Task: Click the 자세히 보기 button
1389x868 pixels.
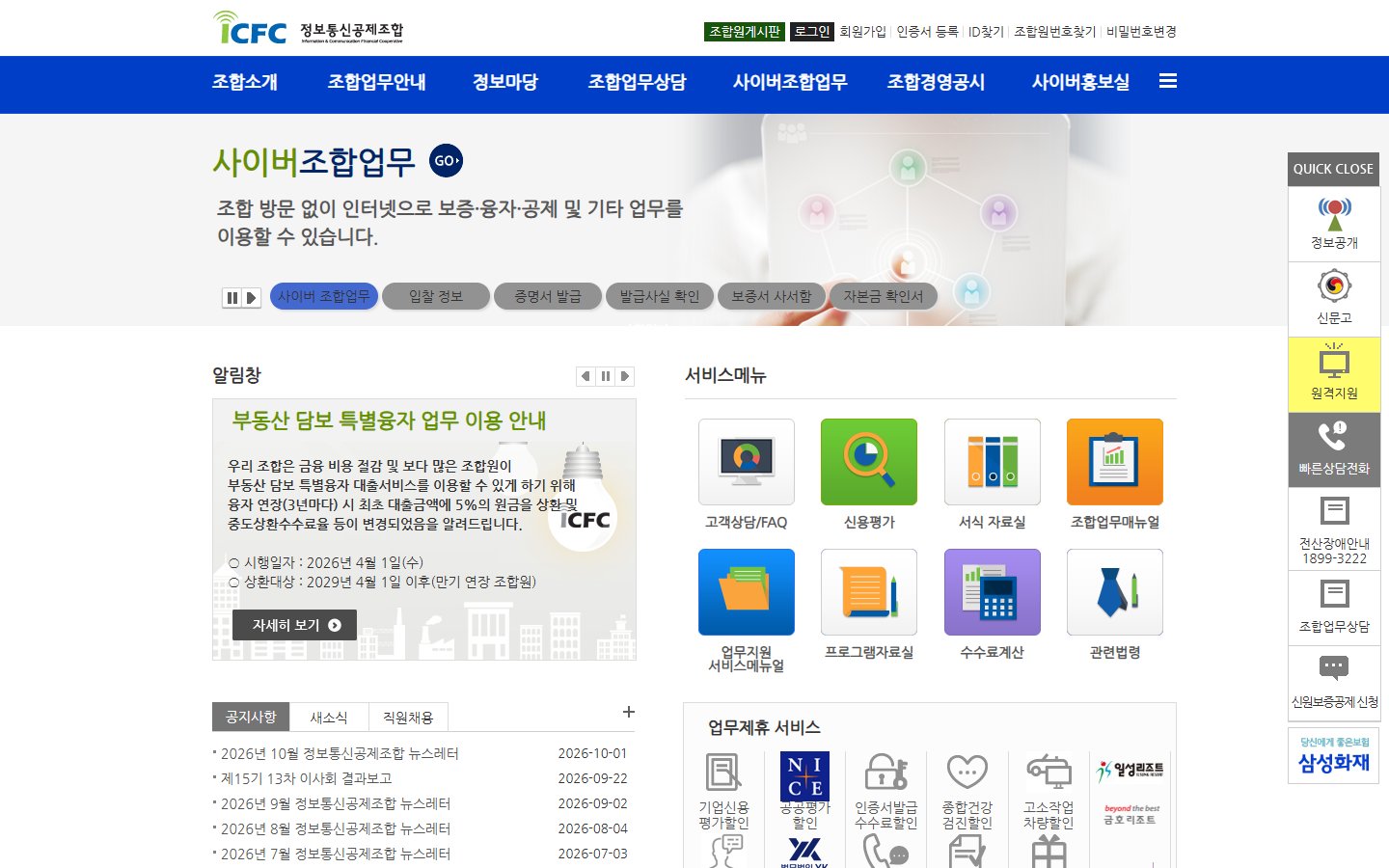Action: click(x=295, y=625)
